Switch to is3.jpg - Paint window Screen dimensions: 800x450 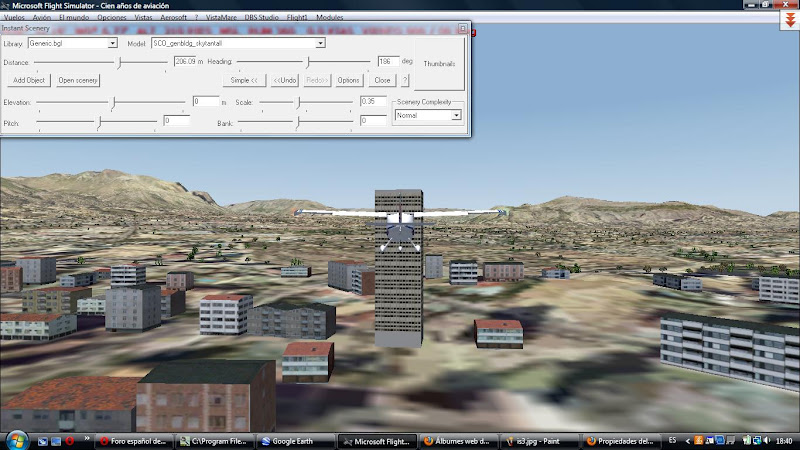539,441
